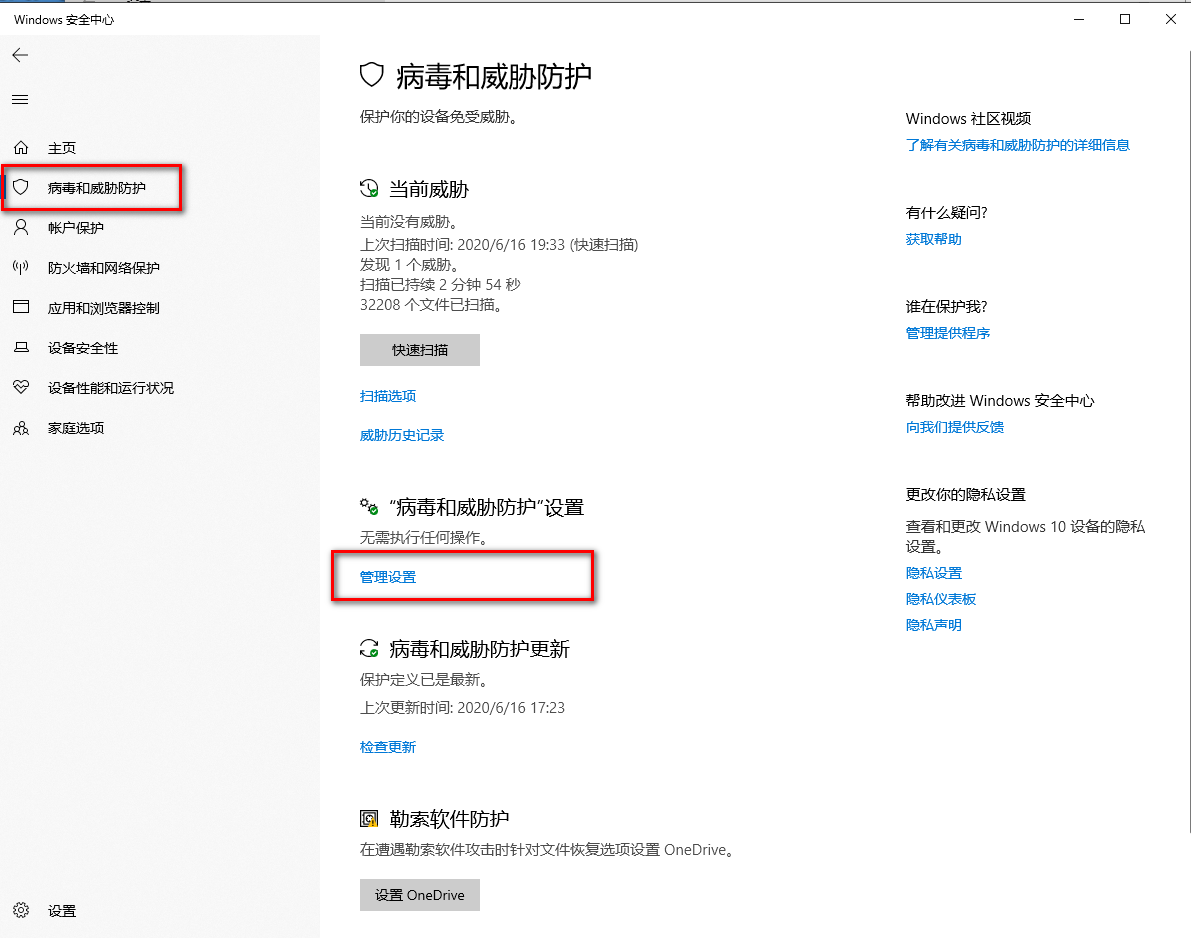点击左下角的设置齿轮图标
The height and width of the screenshot is (938, 1191).
[22, 911]
